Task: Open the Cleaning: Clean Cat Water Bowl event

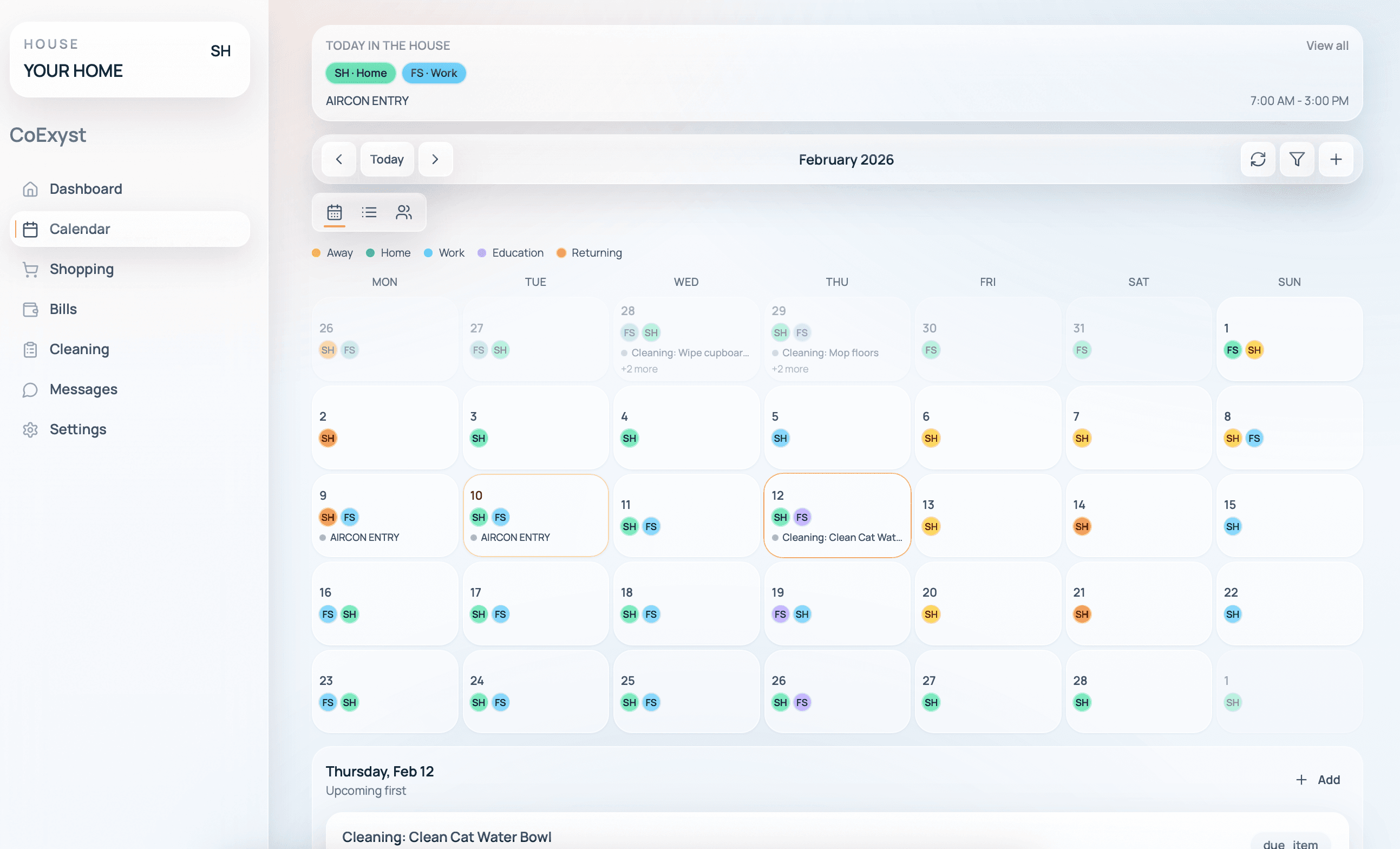Action: [447, 836]
